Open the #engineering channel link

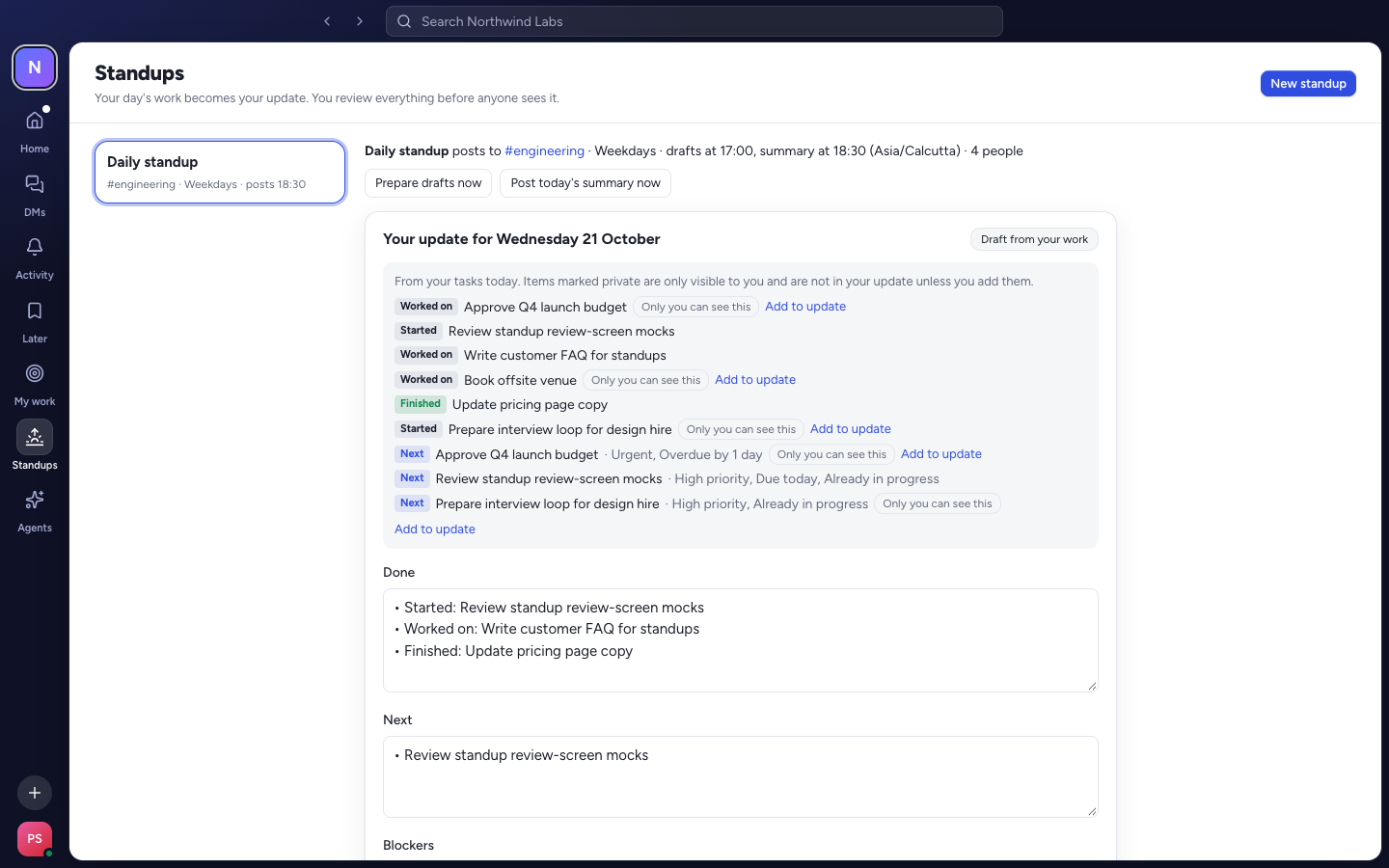pyautogui.click(x=545, y=150)
